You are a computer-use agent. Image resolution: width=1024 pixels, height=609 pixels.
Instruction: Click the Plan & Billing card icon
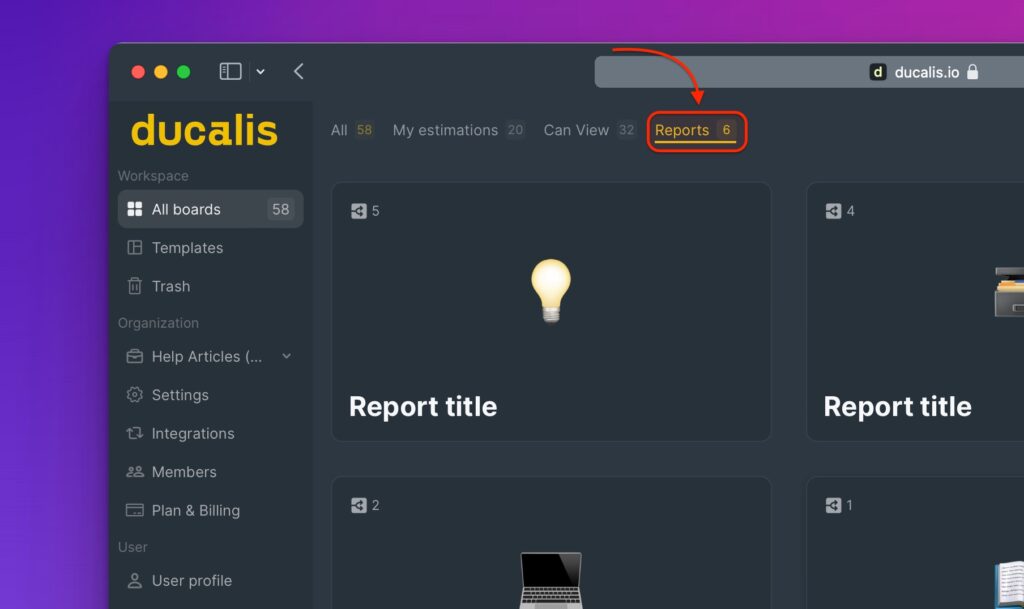(x=134, y=510)
